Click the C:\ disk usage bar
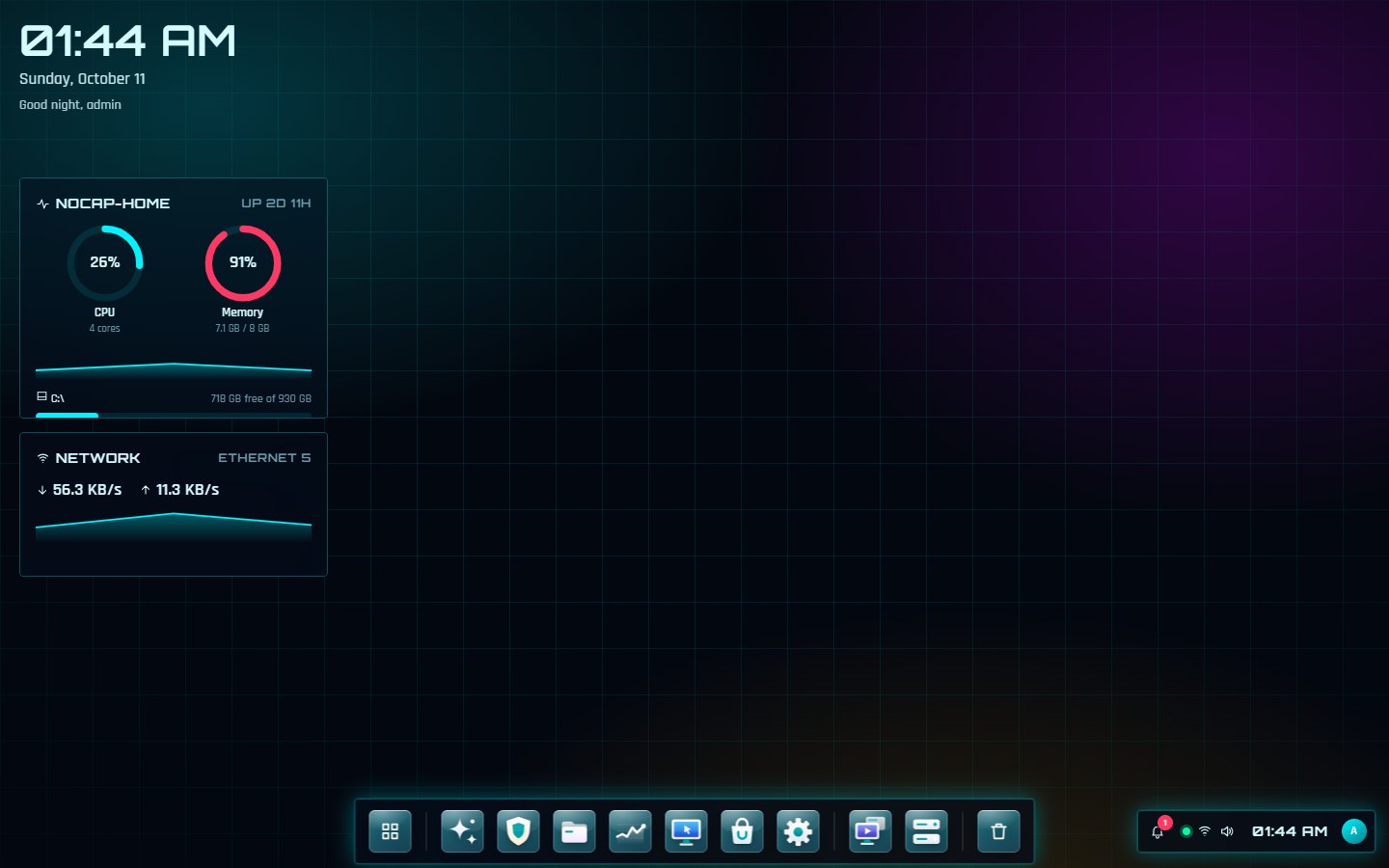This screenshot has width=1389, height=868. click(174, 415)
